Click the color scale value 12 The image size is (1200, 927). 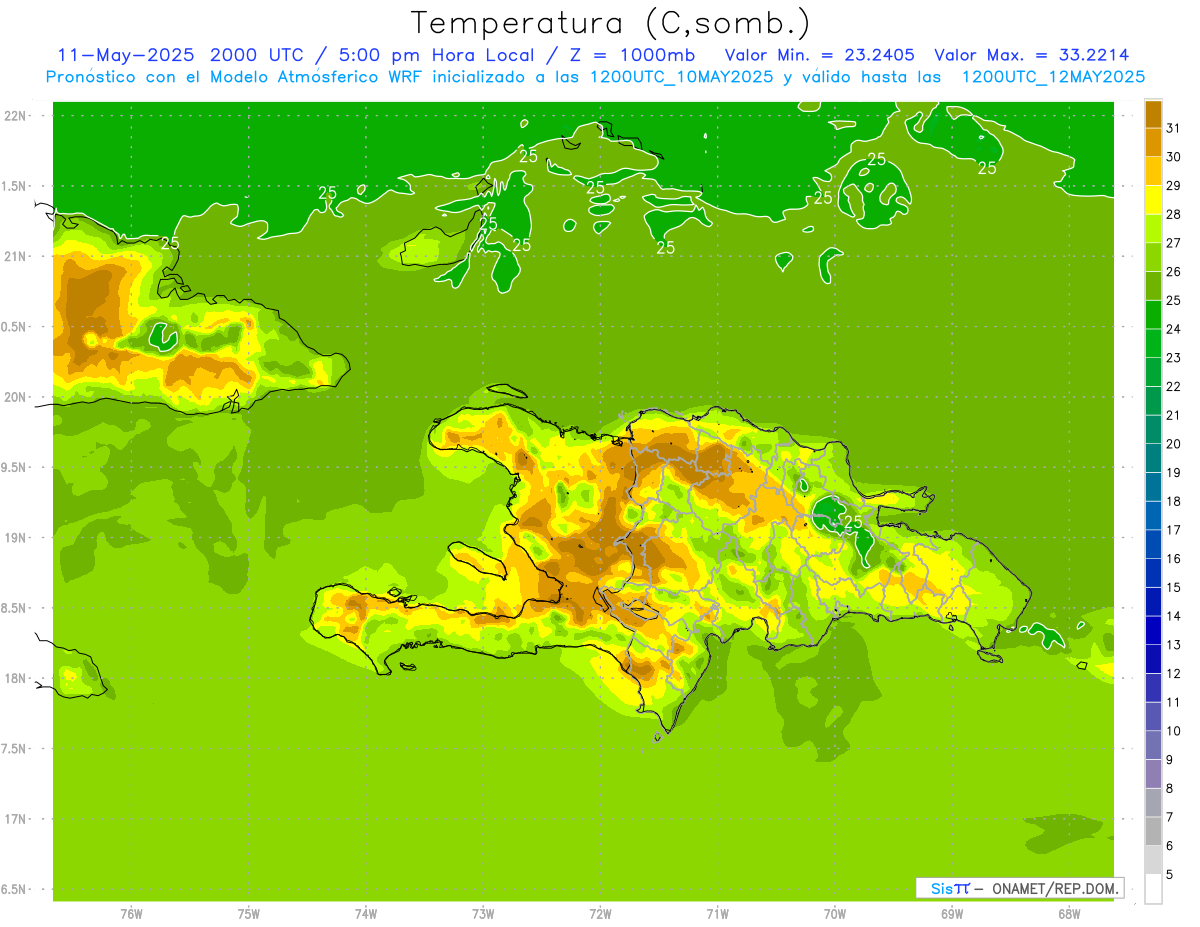click(1174, 674)
